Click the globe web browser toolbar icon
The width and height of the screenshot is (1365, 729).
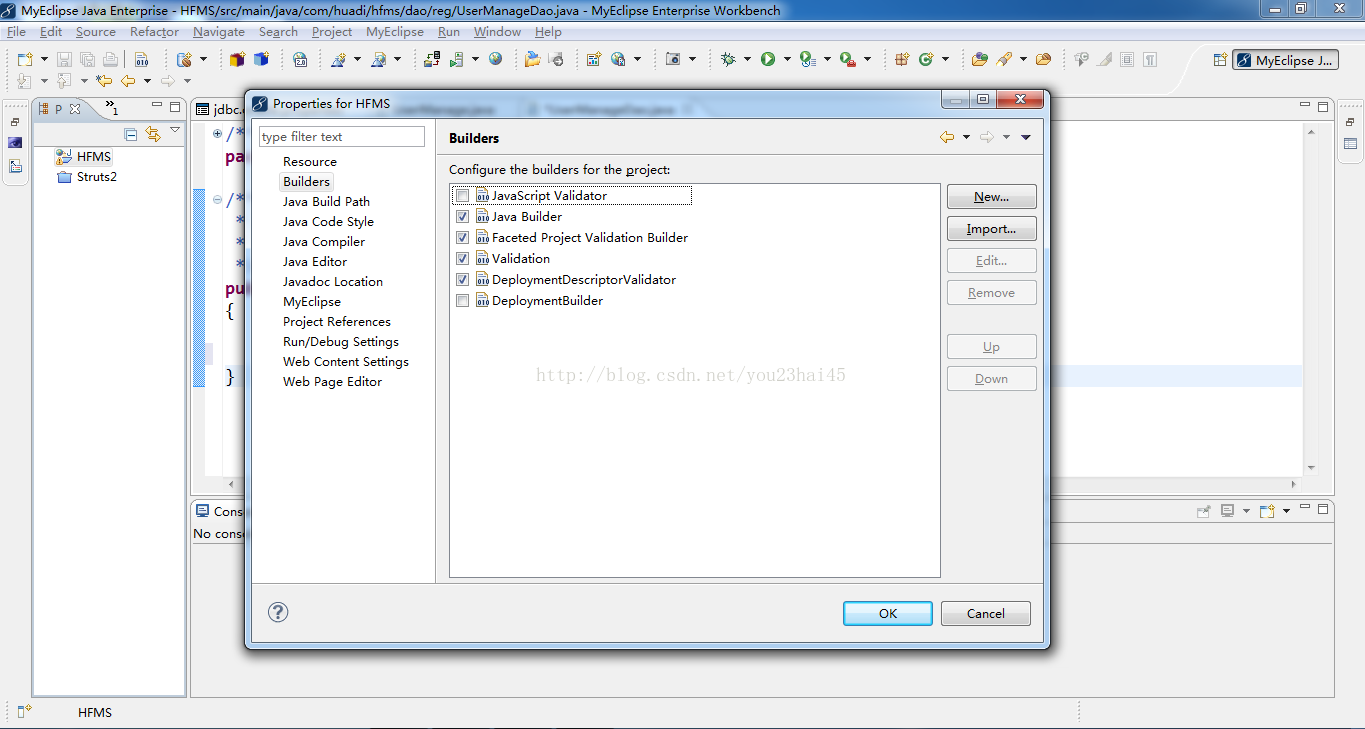tap(496, 59)
